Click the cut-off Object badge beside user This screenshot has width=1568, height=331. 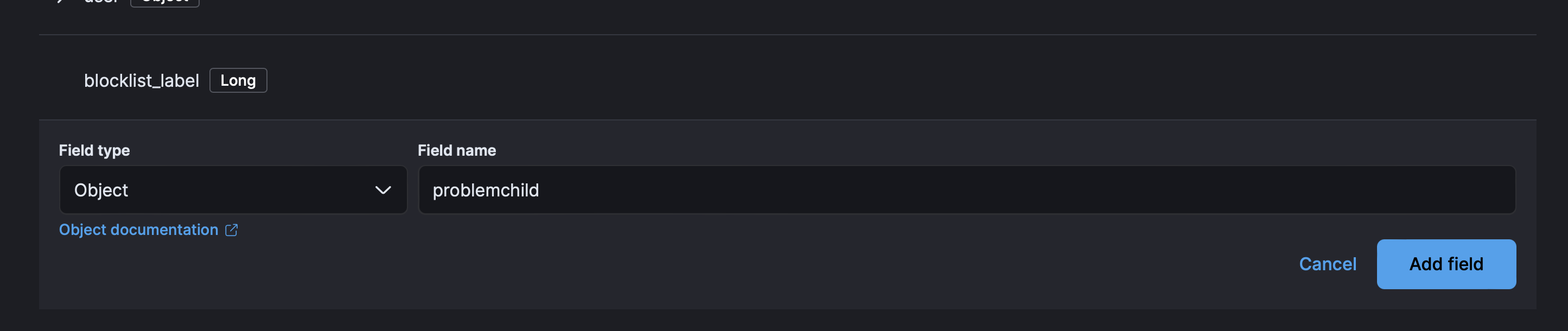(x=165, y=2)
